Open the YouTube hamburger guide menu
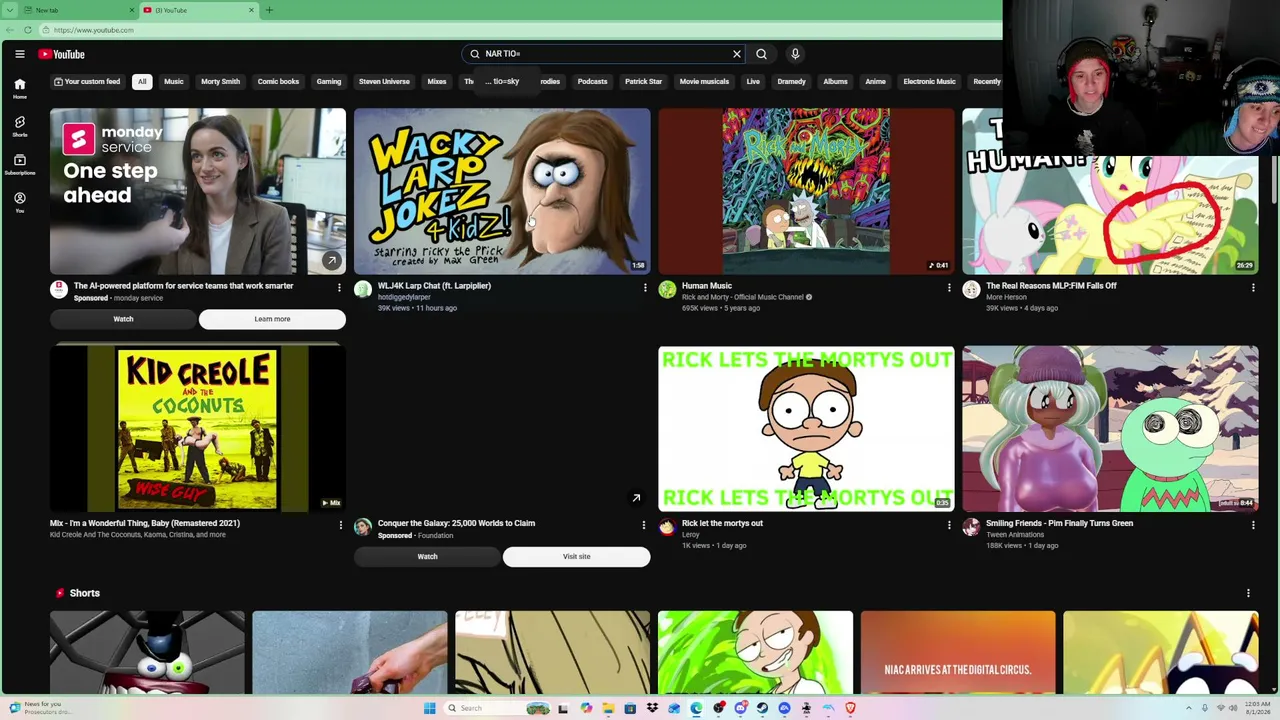 pos(19,54)
